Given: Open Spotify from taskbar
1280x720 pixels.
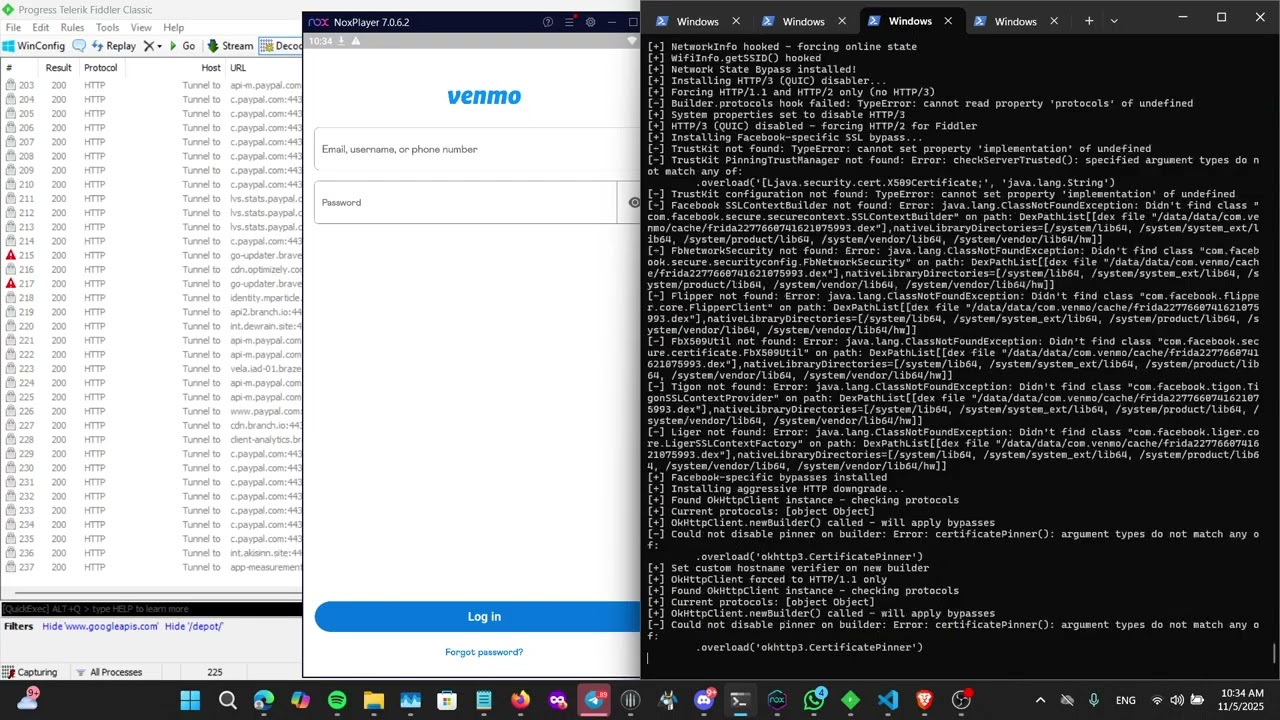Looking at the screenshot, I should pos(337,700).
